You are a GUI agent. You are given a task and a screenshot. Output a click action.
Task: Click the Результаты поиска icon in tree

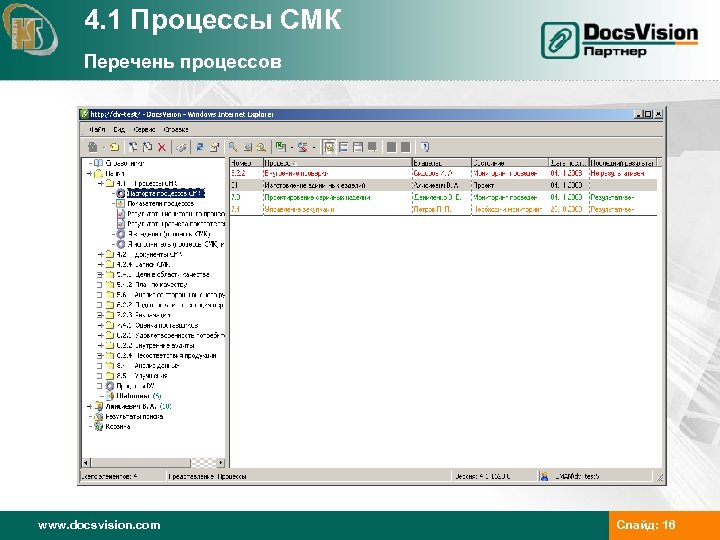[98, 416]
